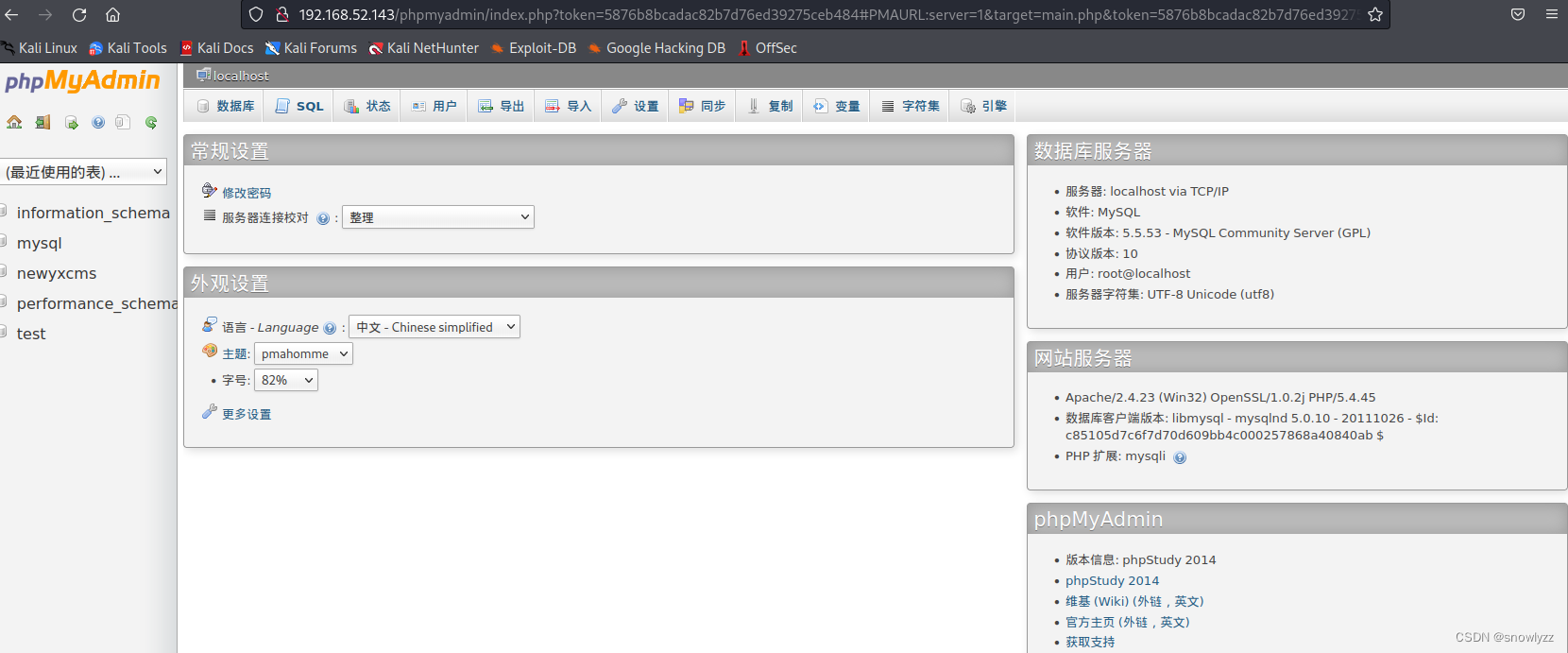Click the 修改密码 change password link
The width and height of the screenshot is (1568, 653).
(x=247, y=193)
